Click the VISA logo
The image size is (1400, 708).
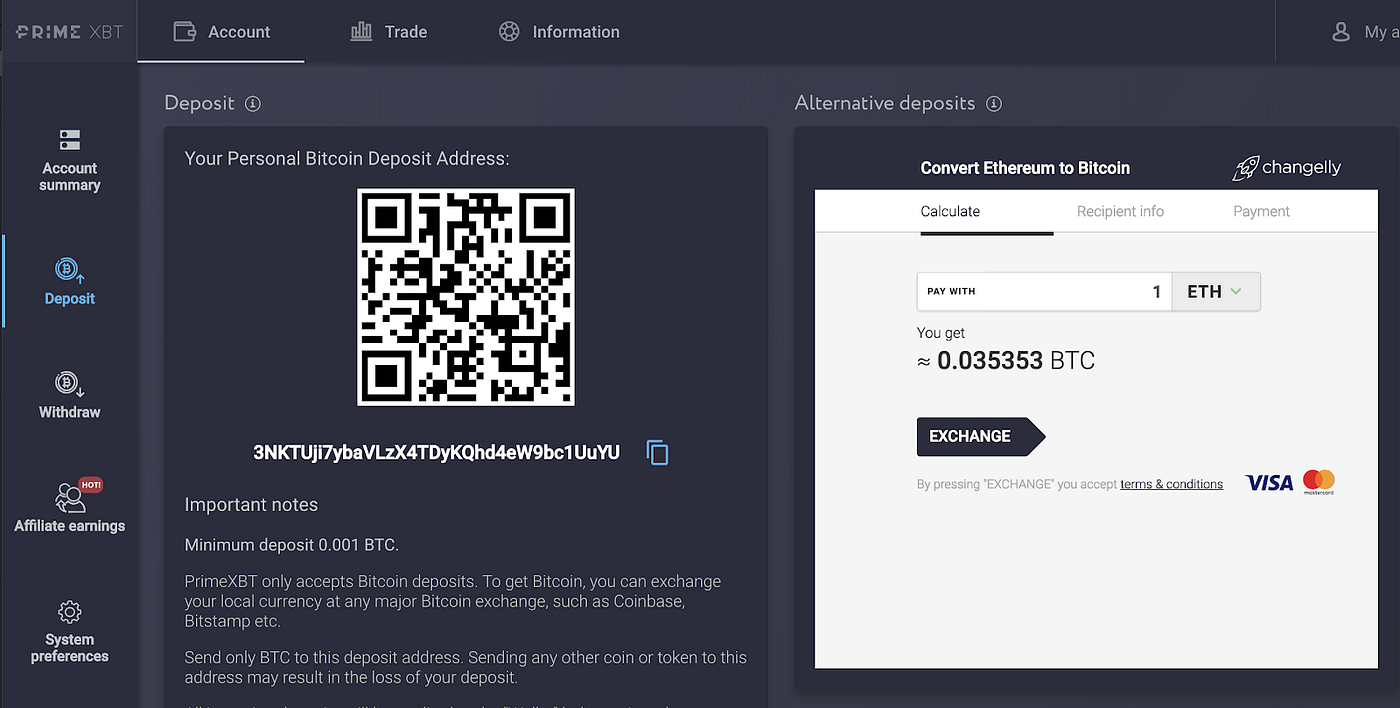(x=1269, y=483)
